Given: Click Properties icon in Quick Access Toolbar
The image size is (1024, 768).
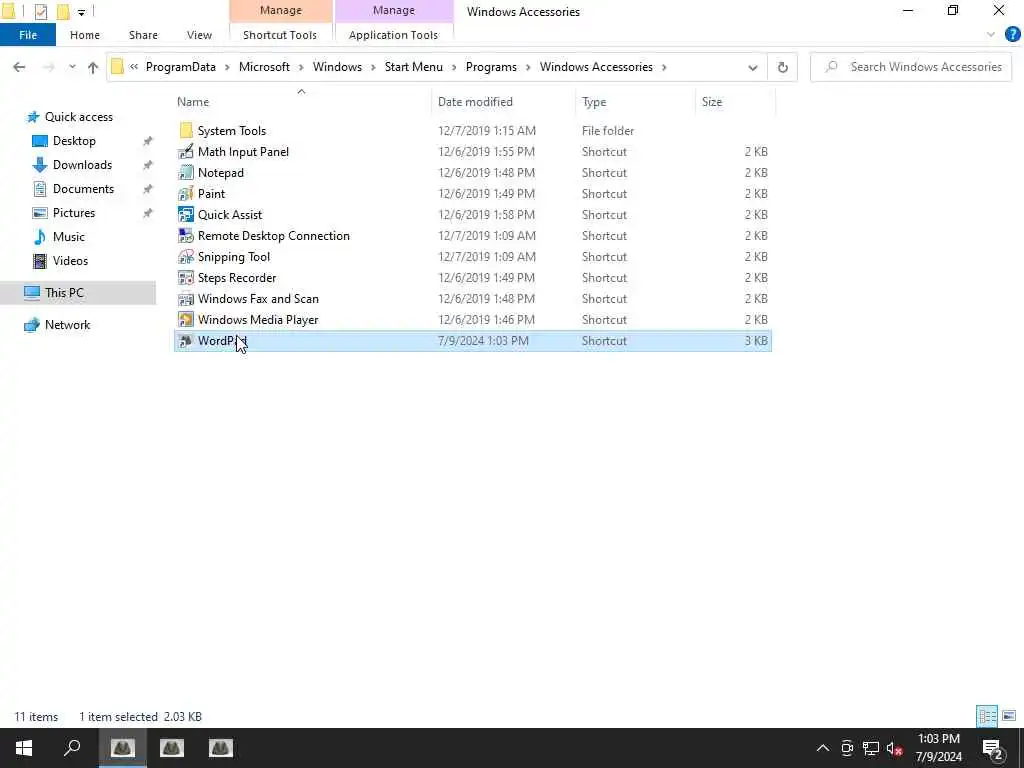Looking at the screenshot, I should (40, 11).
